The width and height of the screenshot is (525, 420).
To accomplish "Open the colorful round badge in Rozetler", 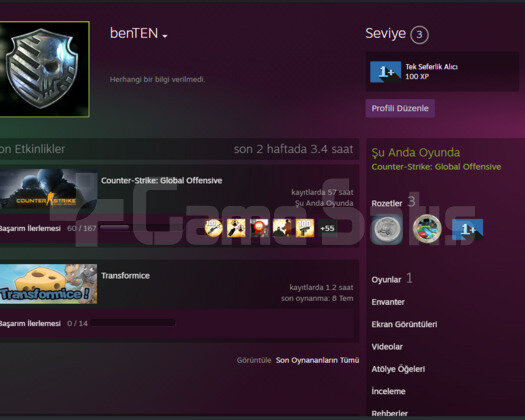I will 427,229.
